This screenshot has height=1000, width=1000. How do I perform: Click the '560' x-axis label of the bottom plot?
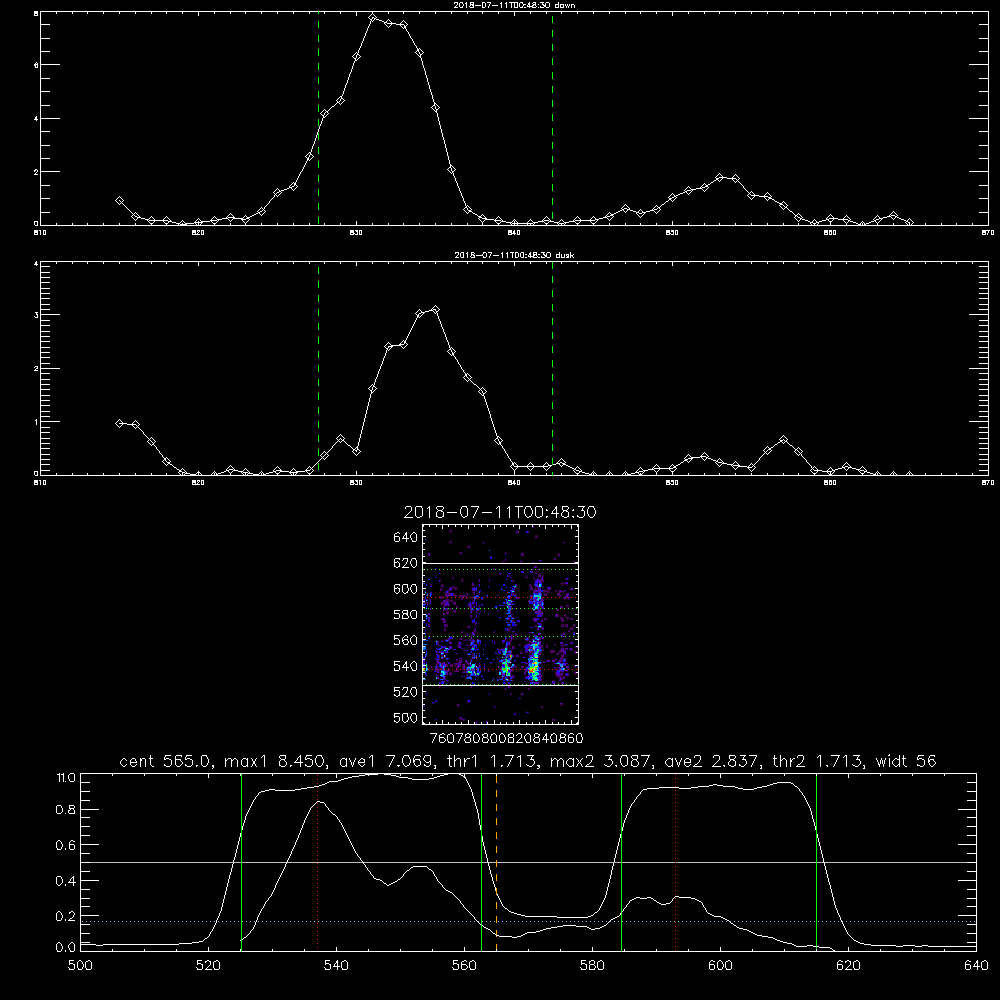click(464, 966)
